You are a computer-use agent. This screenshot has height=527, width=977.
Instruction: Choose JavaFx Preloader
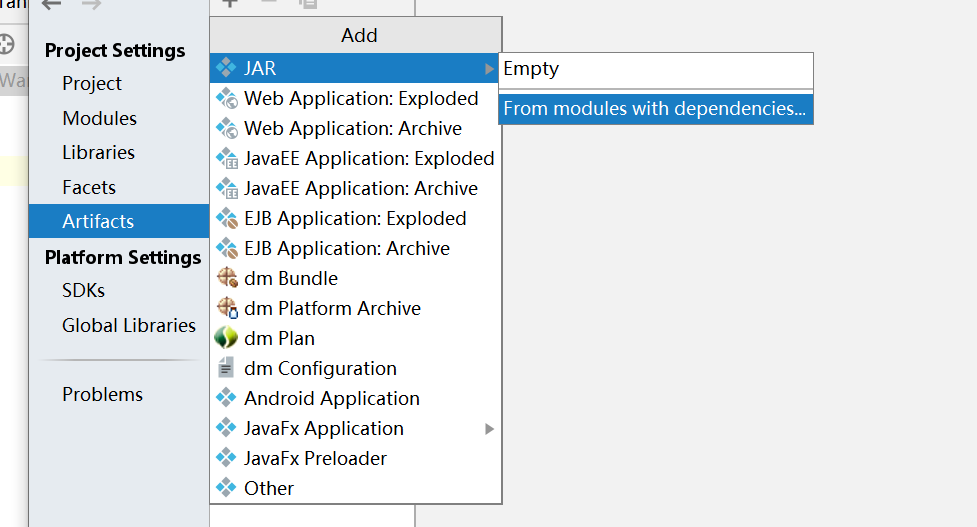(355, 458)
